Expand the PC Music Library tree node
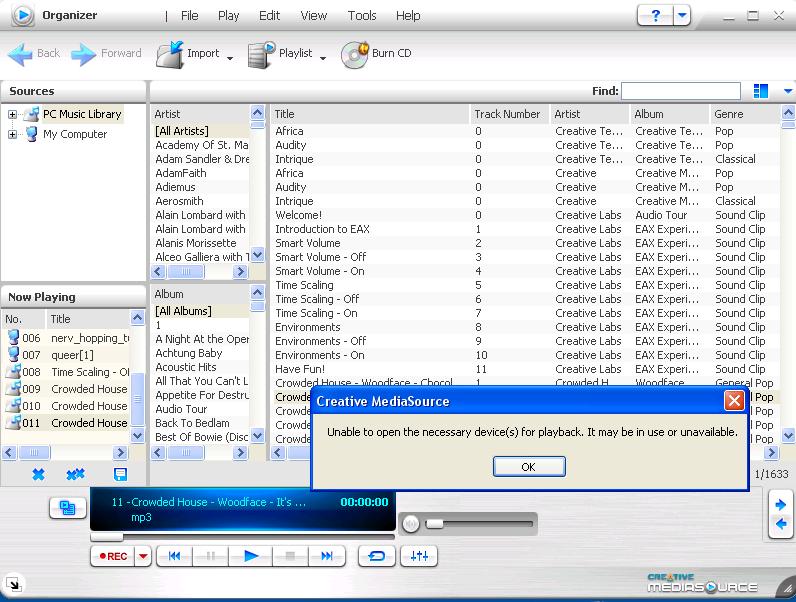The width and height of the screenshot is (796, 602). (x=13, y=115)
